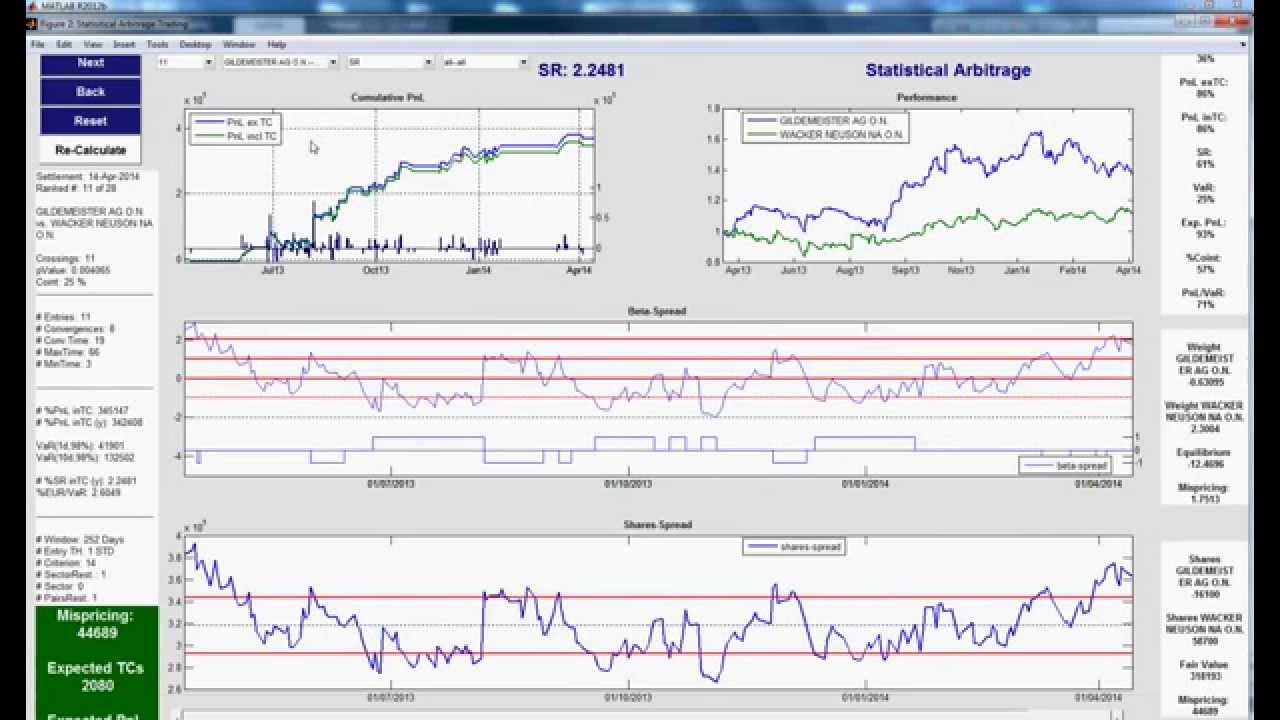
Task: Click the MATLAB icon in the main title bar
Action: (32, 5)
